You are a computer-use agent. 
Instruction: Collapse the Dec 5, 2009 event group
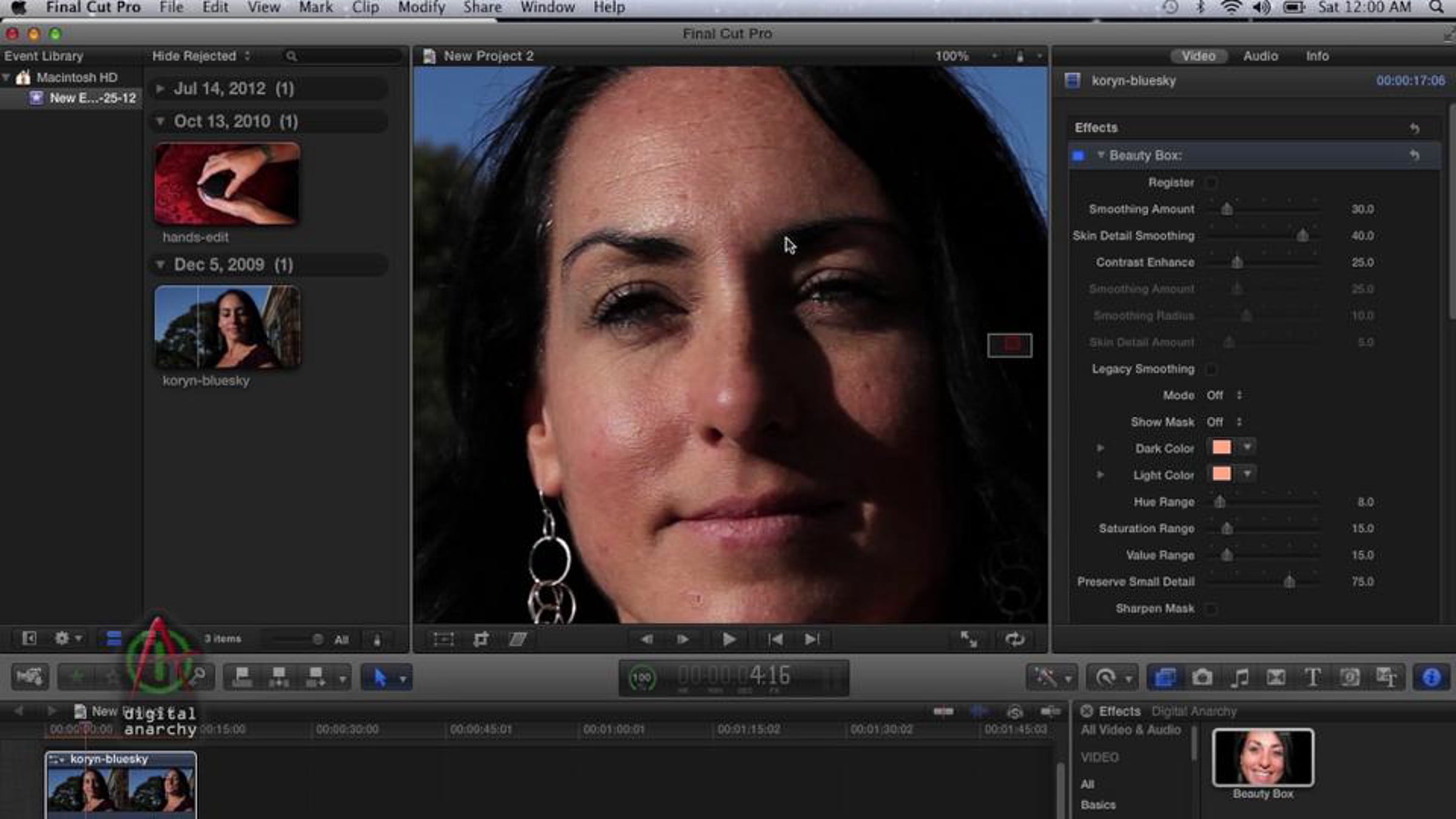160,265
